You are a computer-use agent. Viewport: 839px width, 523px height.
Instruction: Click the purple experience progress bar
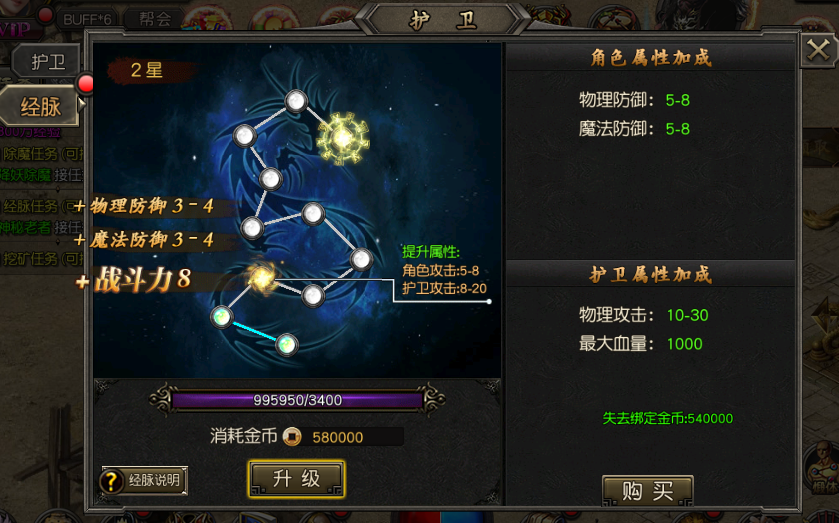point(297,400)
